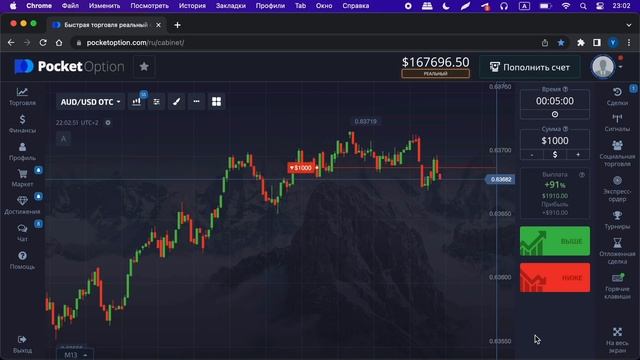Open the Финансы finance section
This screenshot has width=640, height=360.
[x=22, y=124]
